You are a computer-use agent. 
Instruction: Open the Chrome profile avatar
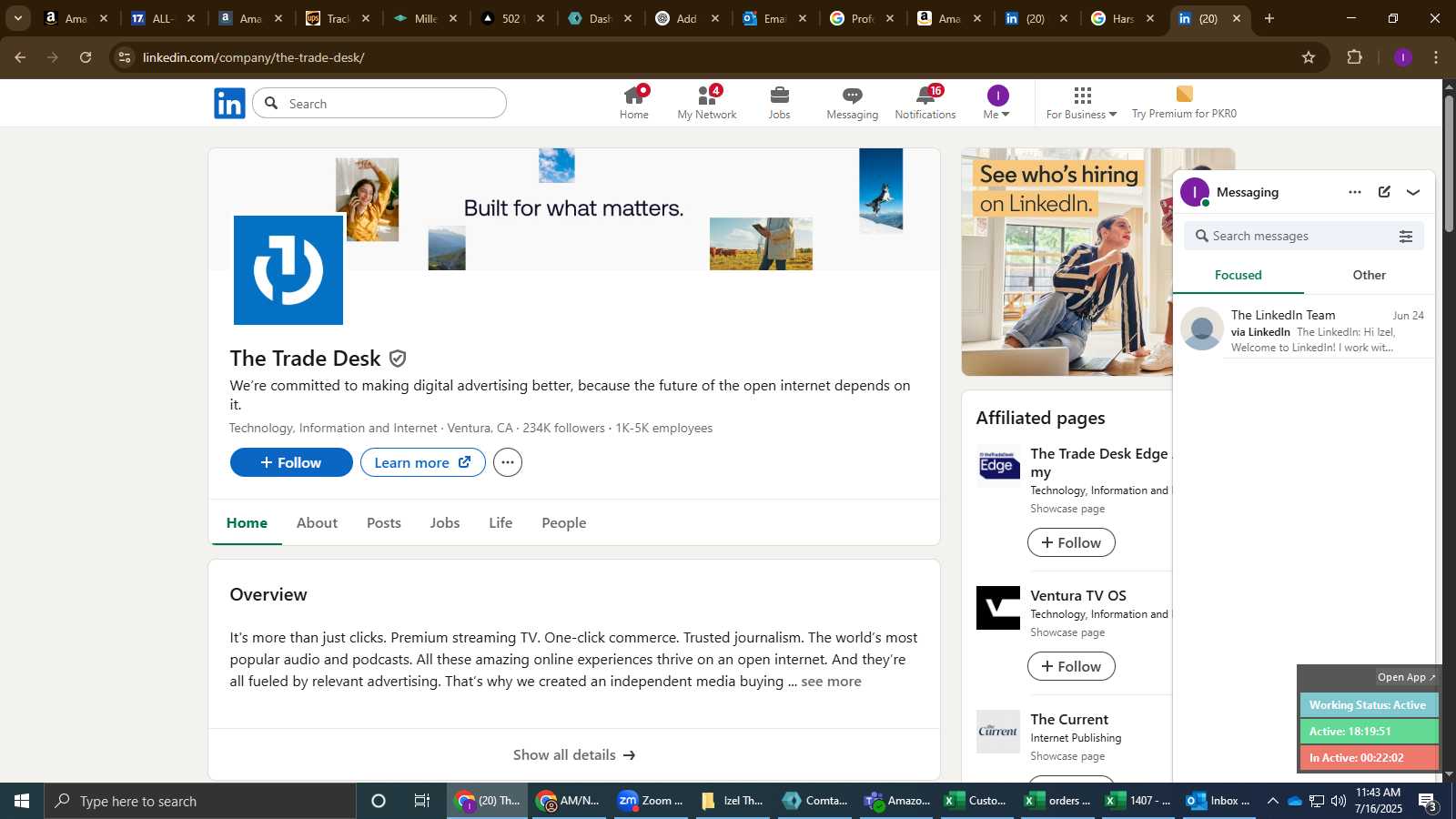point(1403,57)
